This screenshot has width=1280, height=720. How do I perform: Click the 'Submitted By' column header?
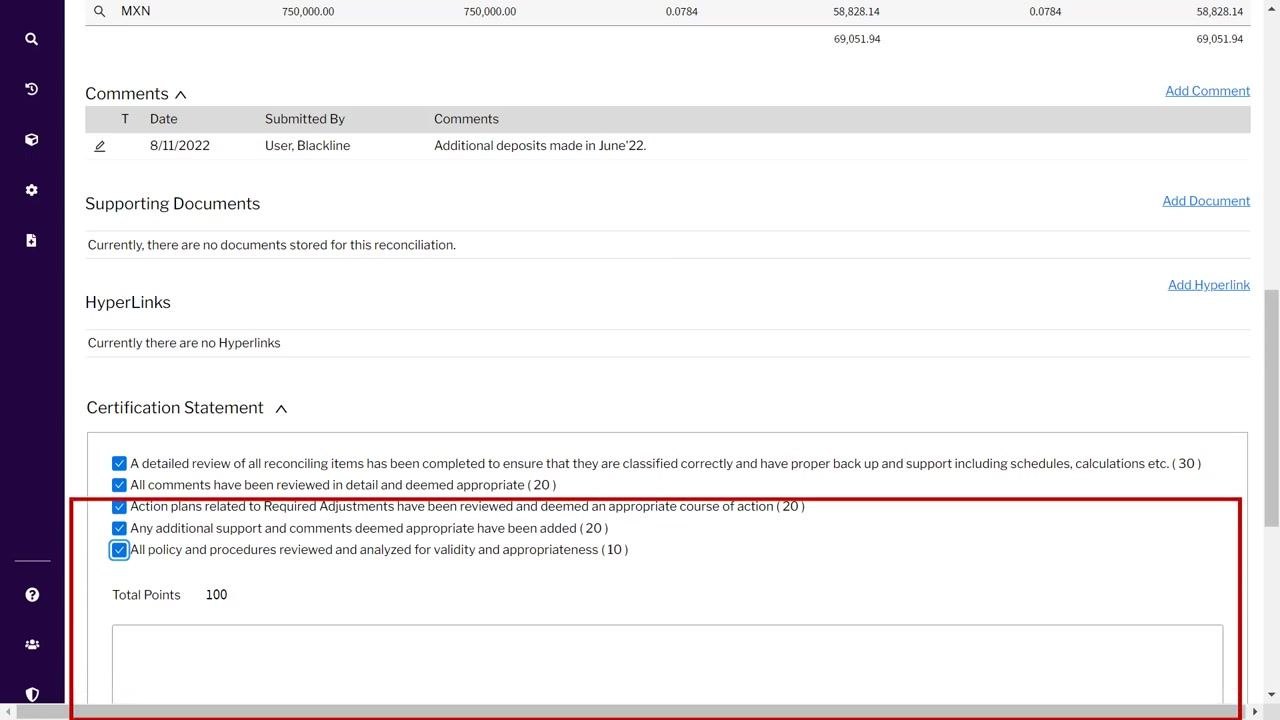pos(305,119)
